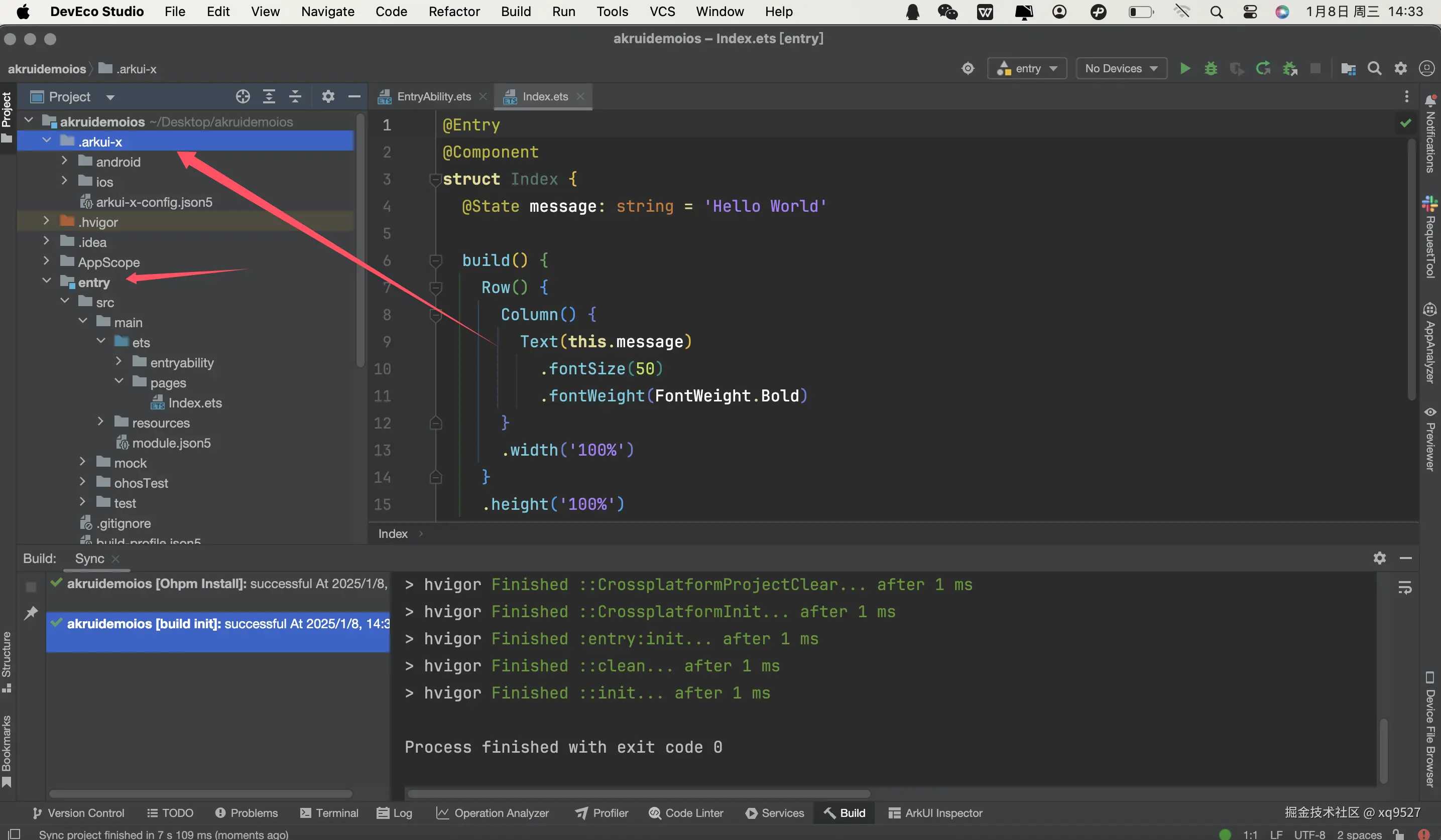1441x840 pixels.
Task: Open Build panel settings gear icon
Action: click(x=1379, y=557)
